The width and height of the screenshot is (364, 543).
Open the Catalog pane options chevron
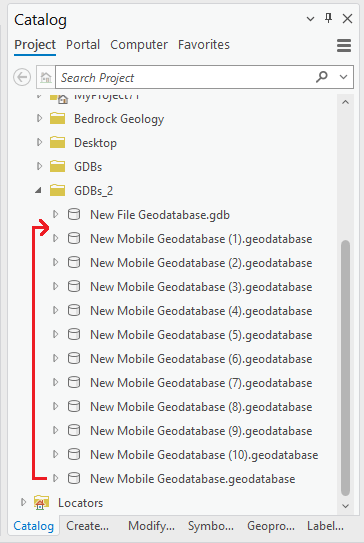coord(310,19)
